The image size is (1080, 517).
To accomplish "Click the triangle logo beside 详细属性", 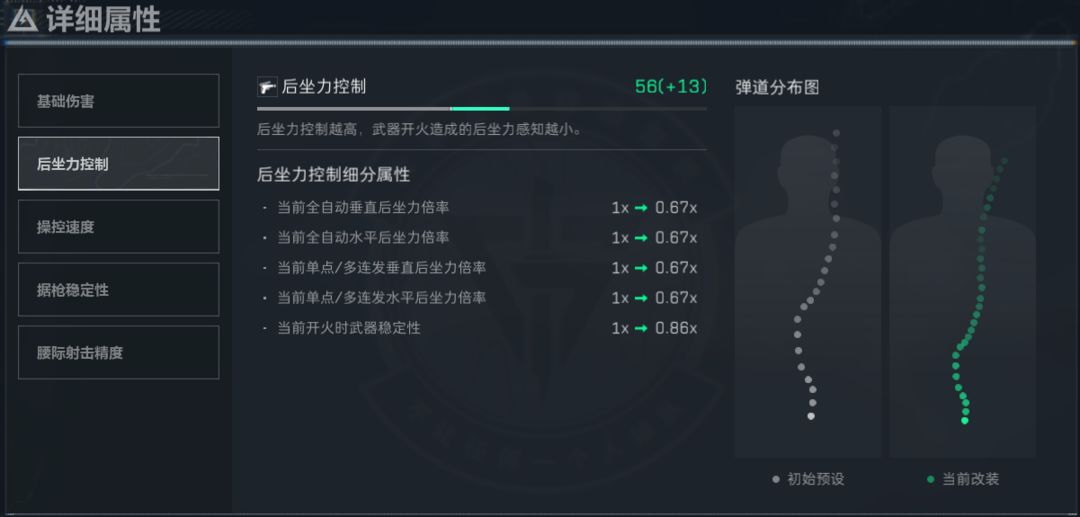I will (23, 19).
